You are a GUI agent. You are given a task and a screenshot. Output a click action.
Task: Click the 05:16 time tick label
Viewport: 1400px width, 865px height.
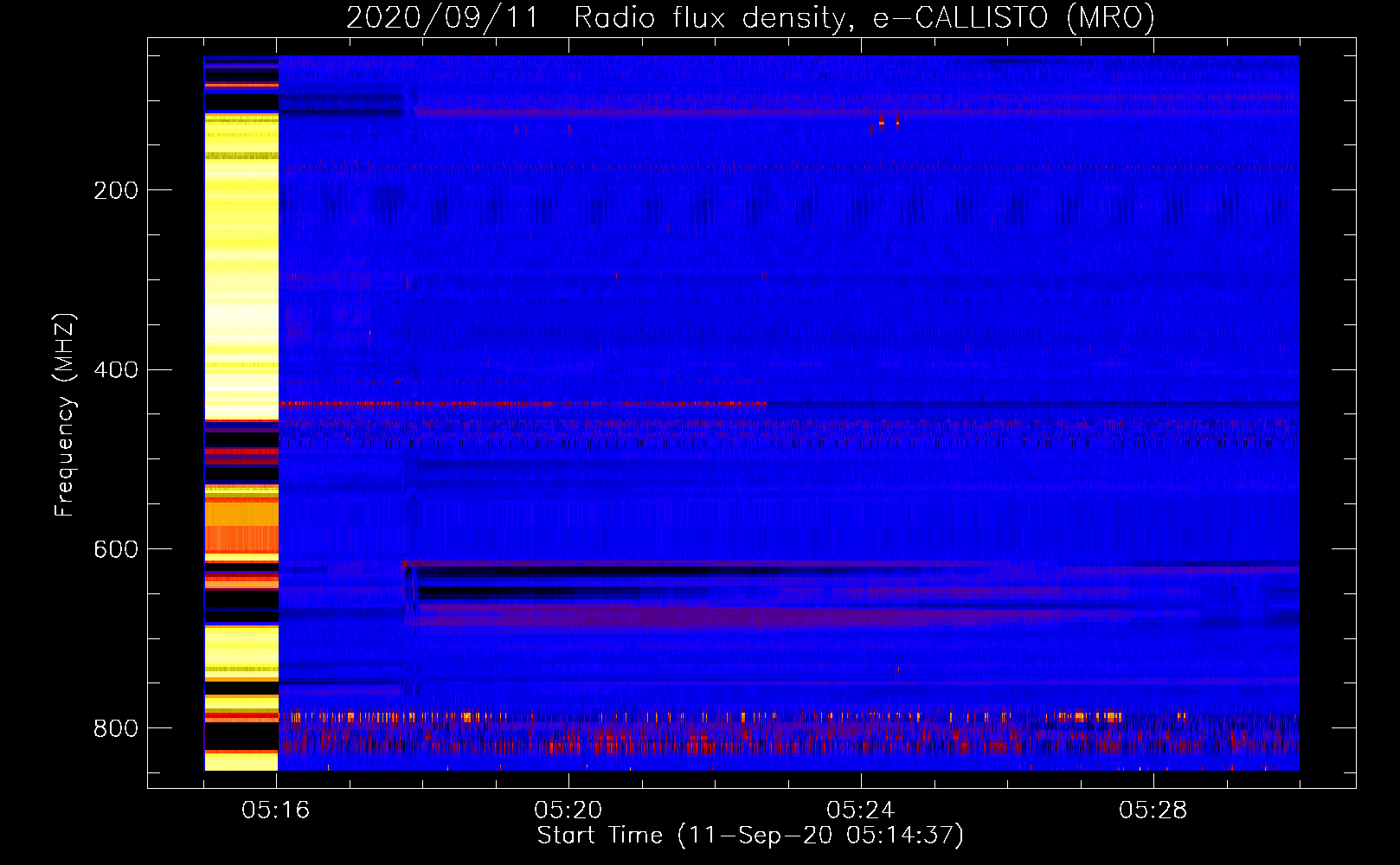pyautogui.click(x=275, y=811)
